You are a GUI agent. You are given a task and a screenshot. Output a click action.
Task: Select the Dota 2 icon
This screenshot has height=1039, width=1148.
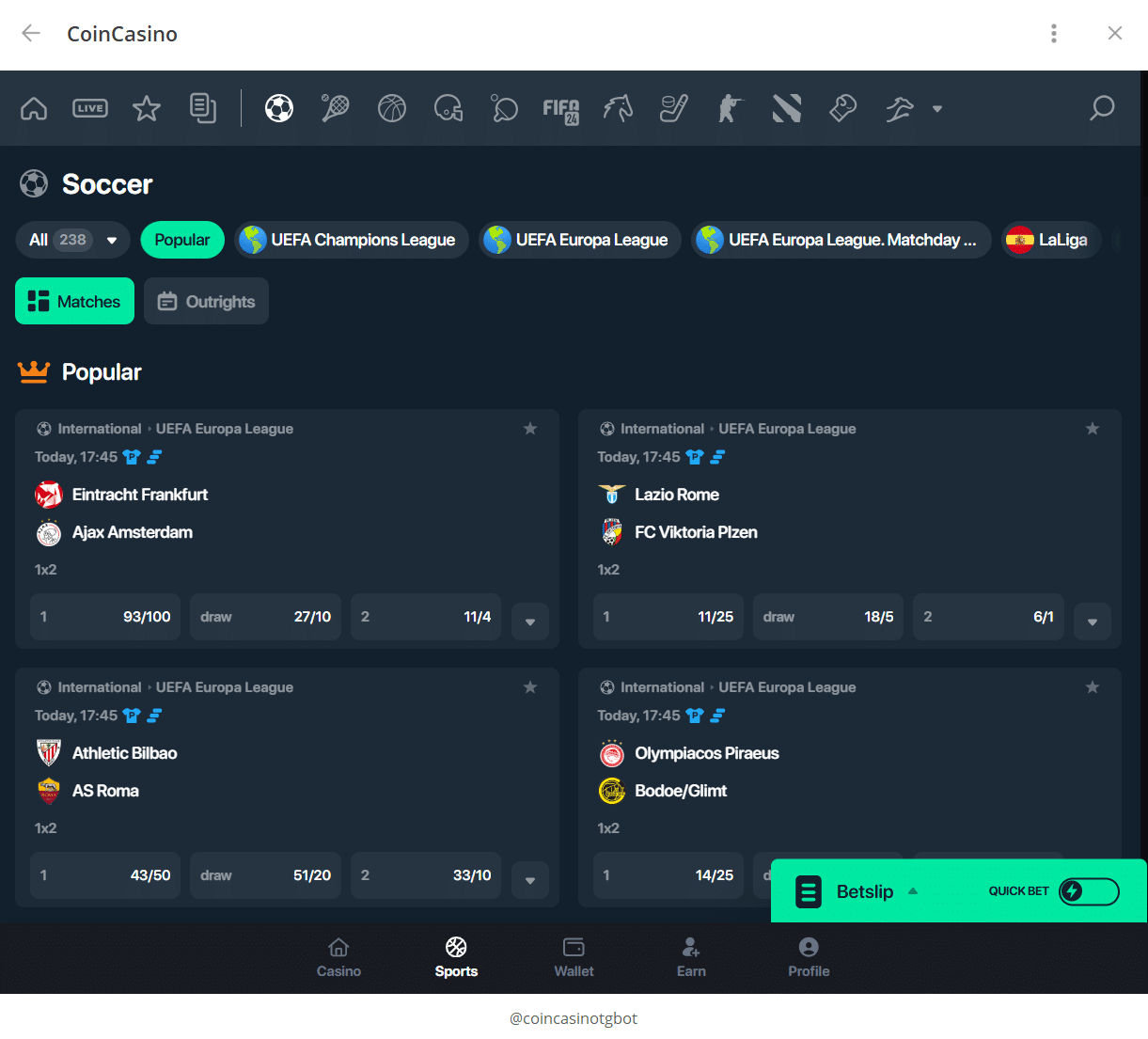pyautogui.click(x=787, y=109)
